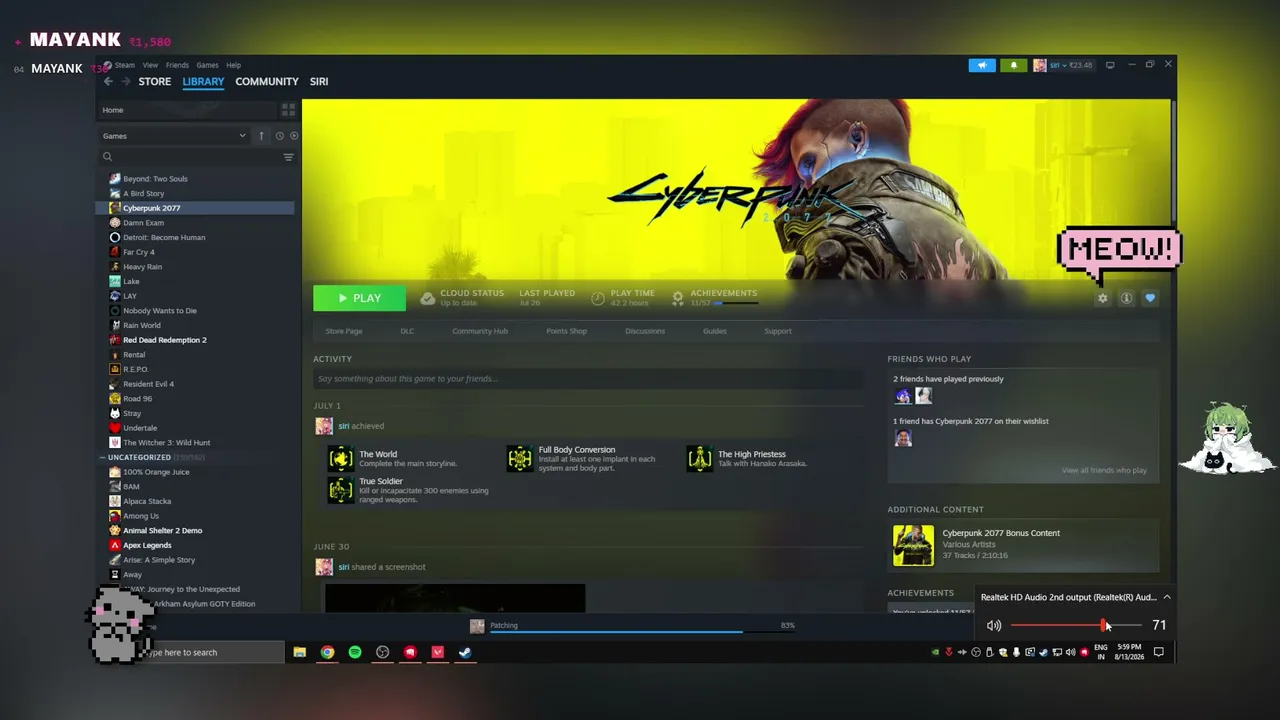Open File Explorer from the taskbar

click(x=299, y=652)
